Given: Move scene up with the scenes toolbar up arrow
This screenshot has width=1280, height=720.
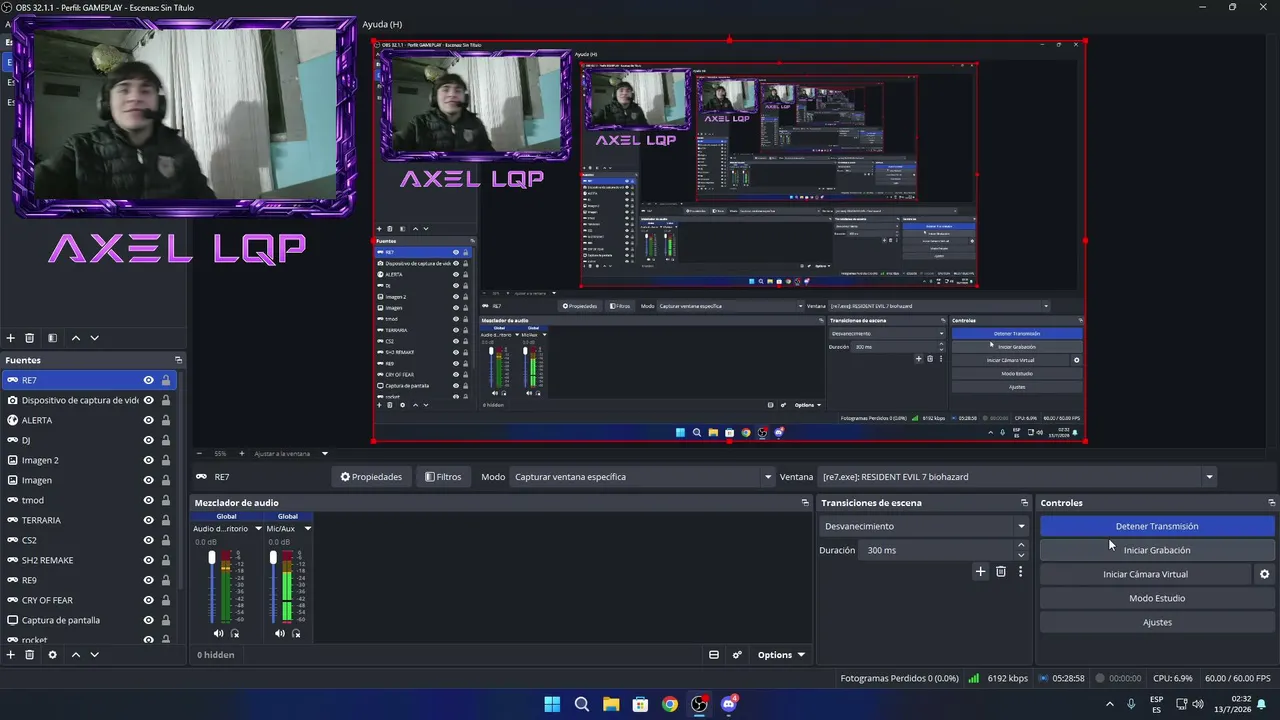Looking at the screenshot, I should click(x=75, y=338).
